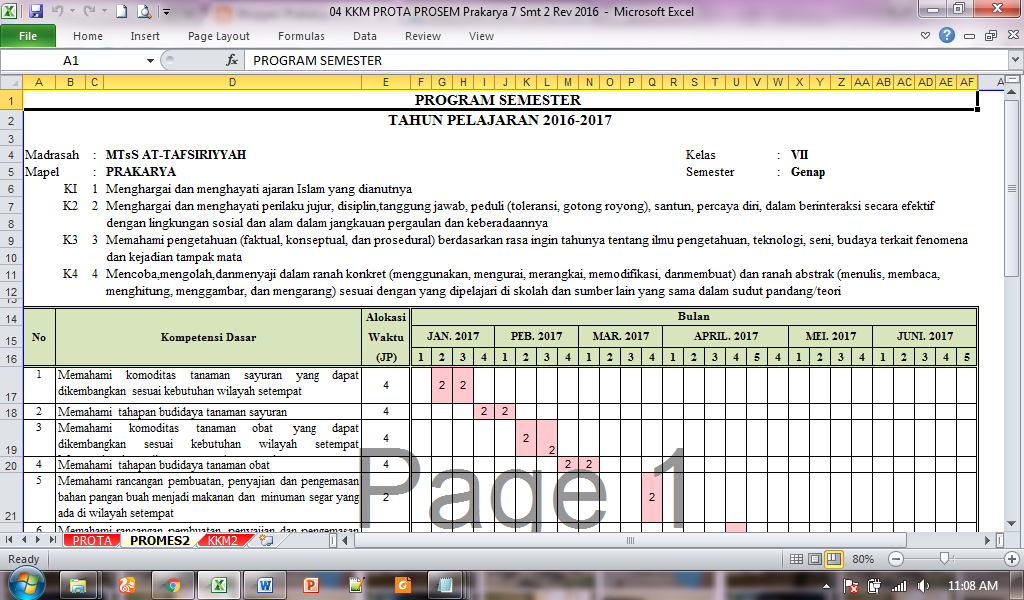The image size is (1024, 600).
Task: Show hidden tray icons arrow
Action: point(826,586)
